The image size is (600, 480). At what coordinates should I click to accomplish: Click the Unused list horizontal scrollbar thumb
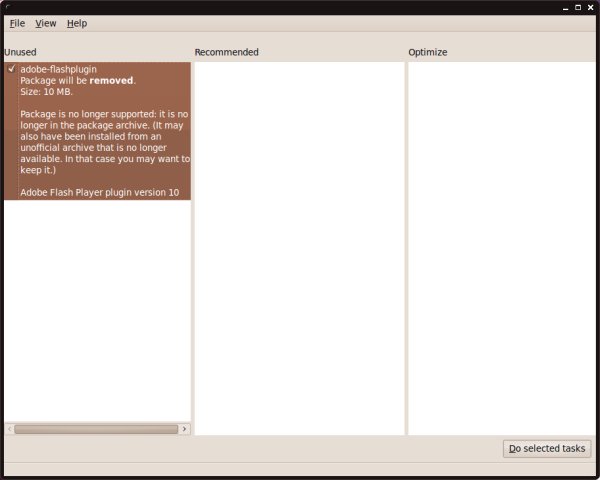point(96,429)
